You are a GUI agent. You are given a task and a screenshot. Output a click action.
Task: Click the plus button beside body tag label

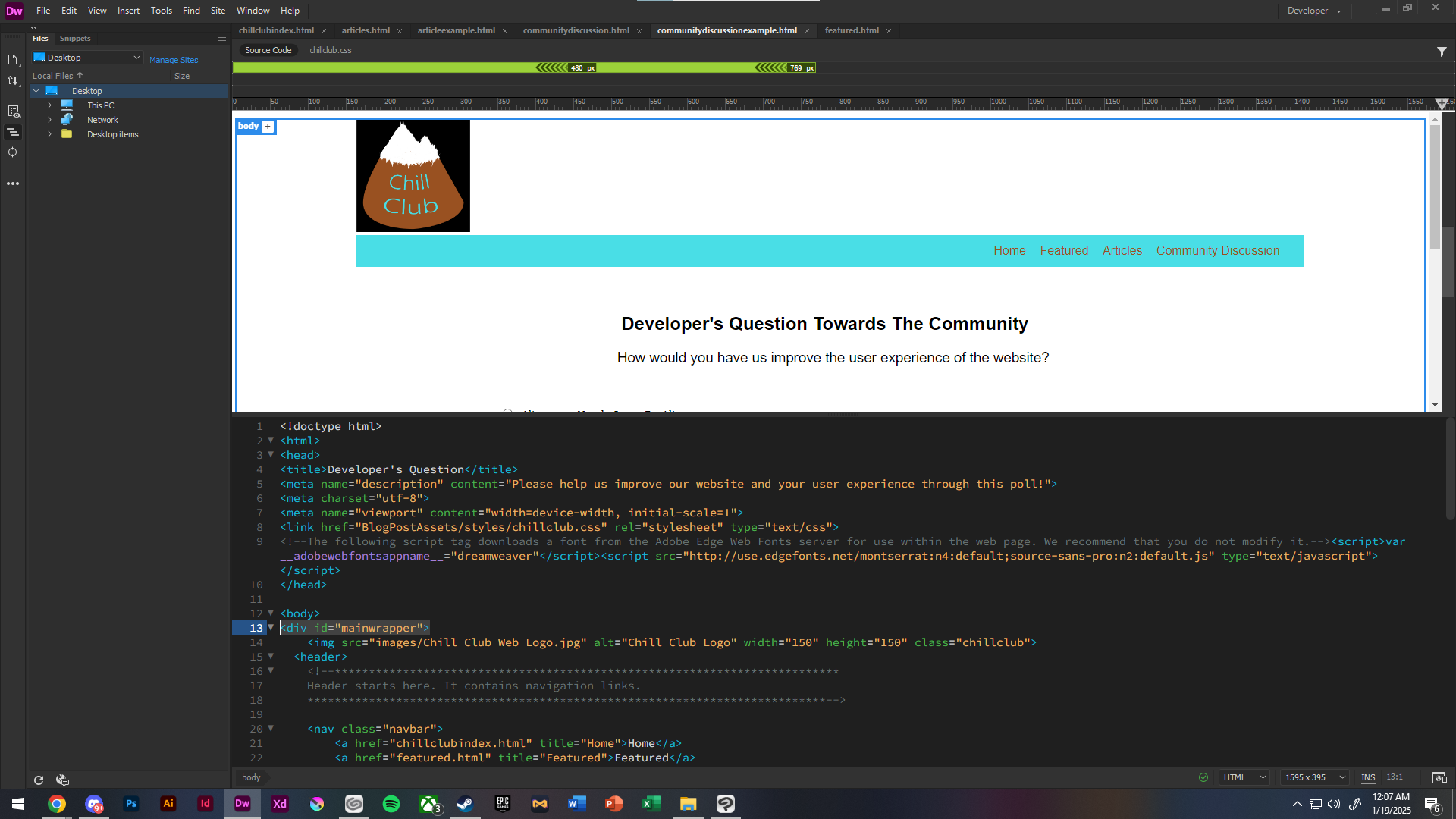[x=268, y=127]
